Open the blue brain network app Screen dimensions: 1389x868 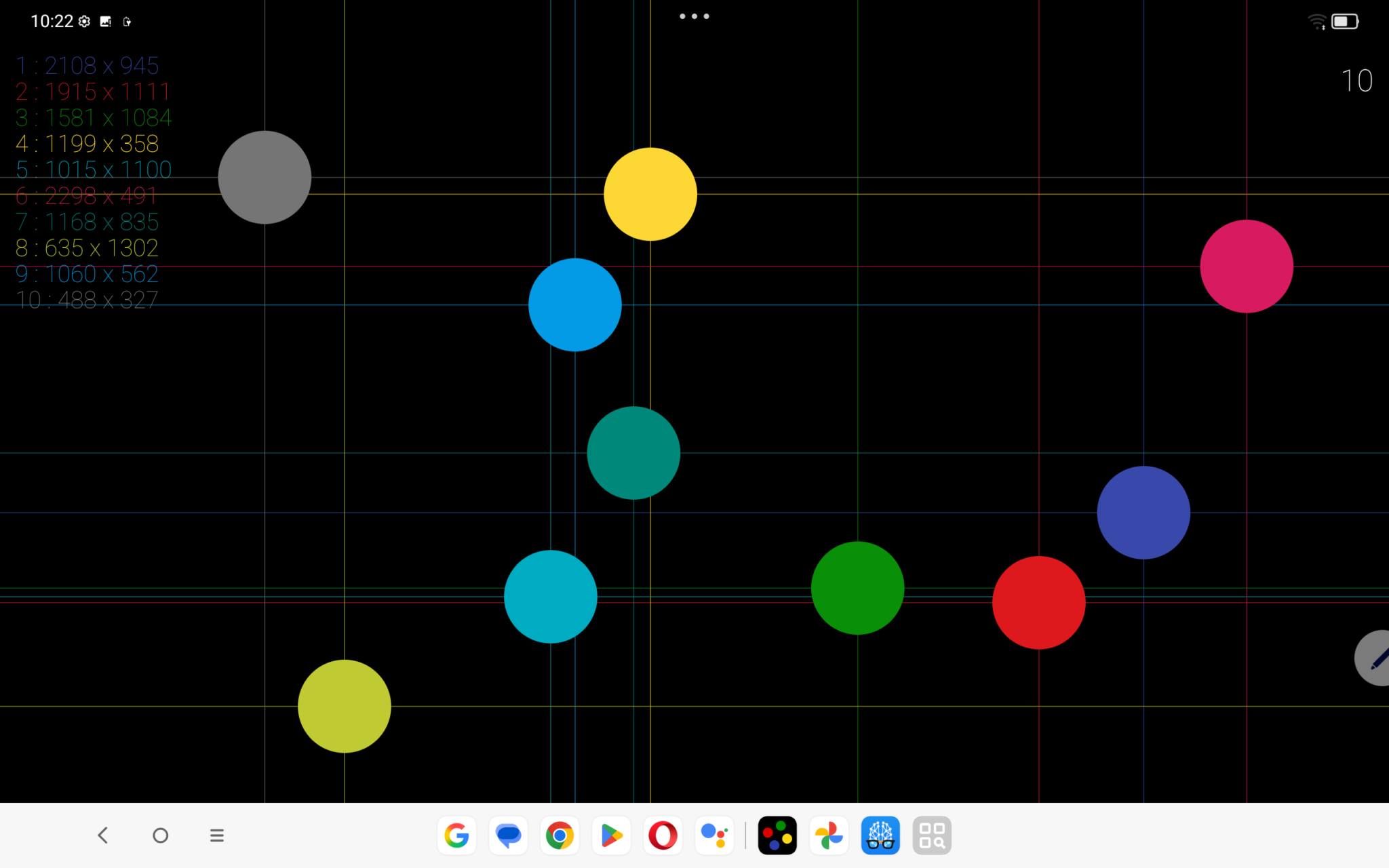point(880,835)
